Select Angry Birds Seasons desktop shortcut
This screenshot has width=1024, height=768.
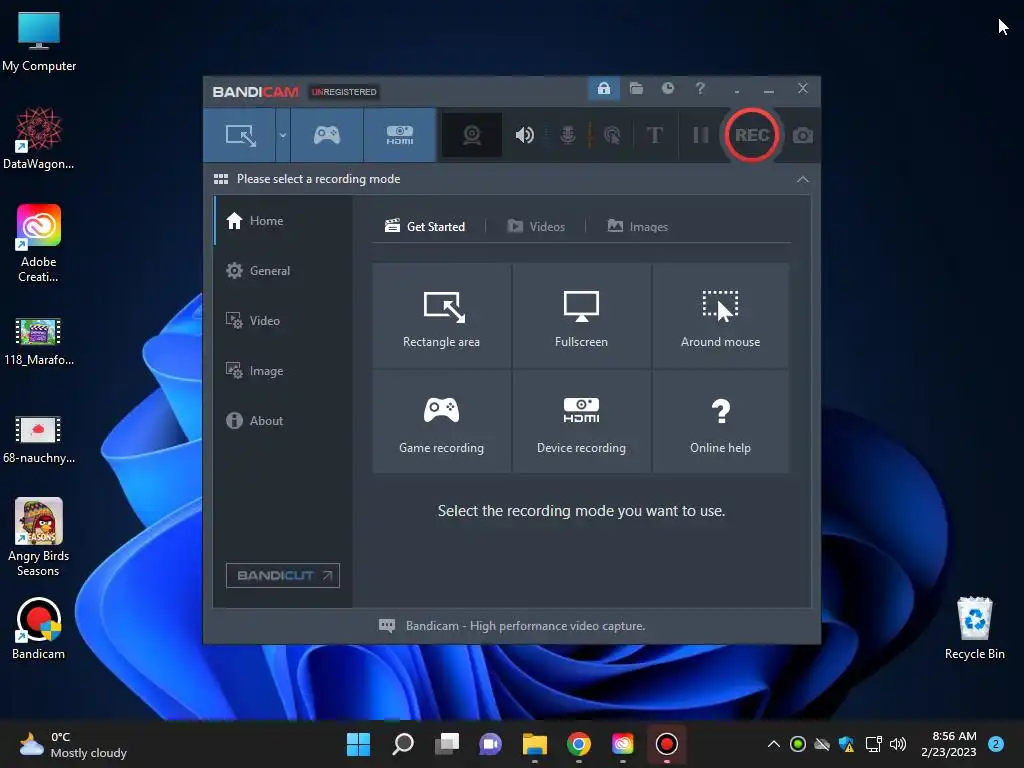39,537
